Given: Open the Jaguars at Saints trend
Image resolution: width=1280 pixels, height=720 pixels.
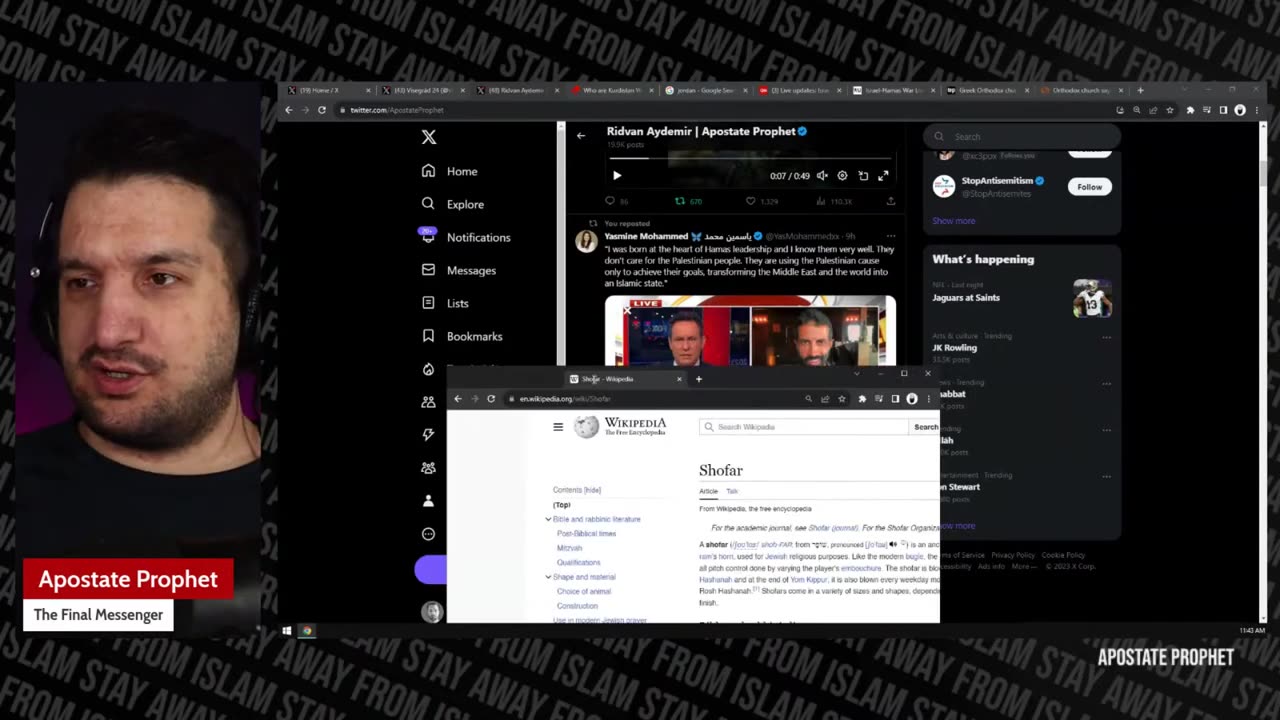Looking at the screenshot, I should pyautogui.click(x=966, y=297).
